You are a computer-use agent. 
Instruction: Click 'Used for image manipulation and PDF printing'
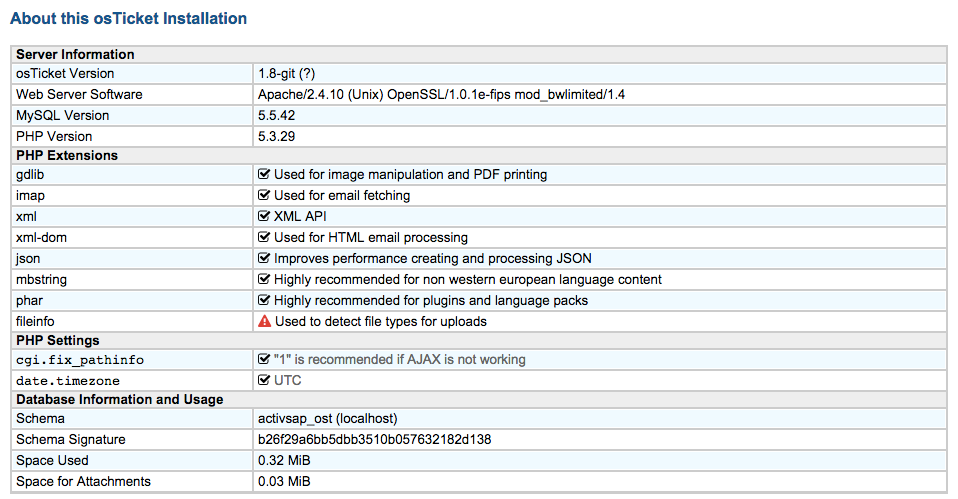point(411,175)
